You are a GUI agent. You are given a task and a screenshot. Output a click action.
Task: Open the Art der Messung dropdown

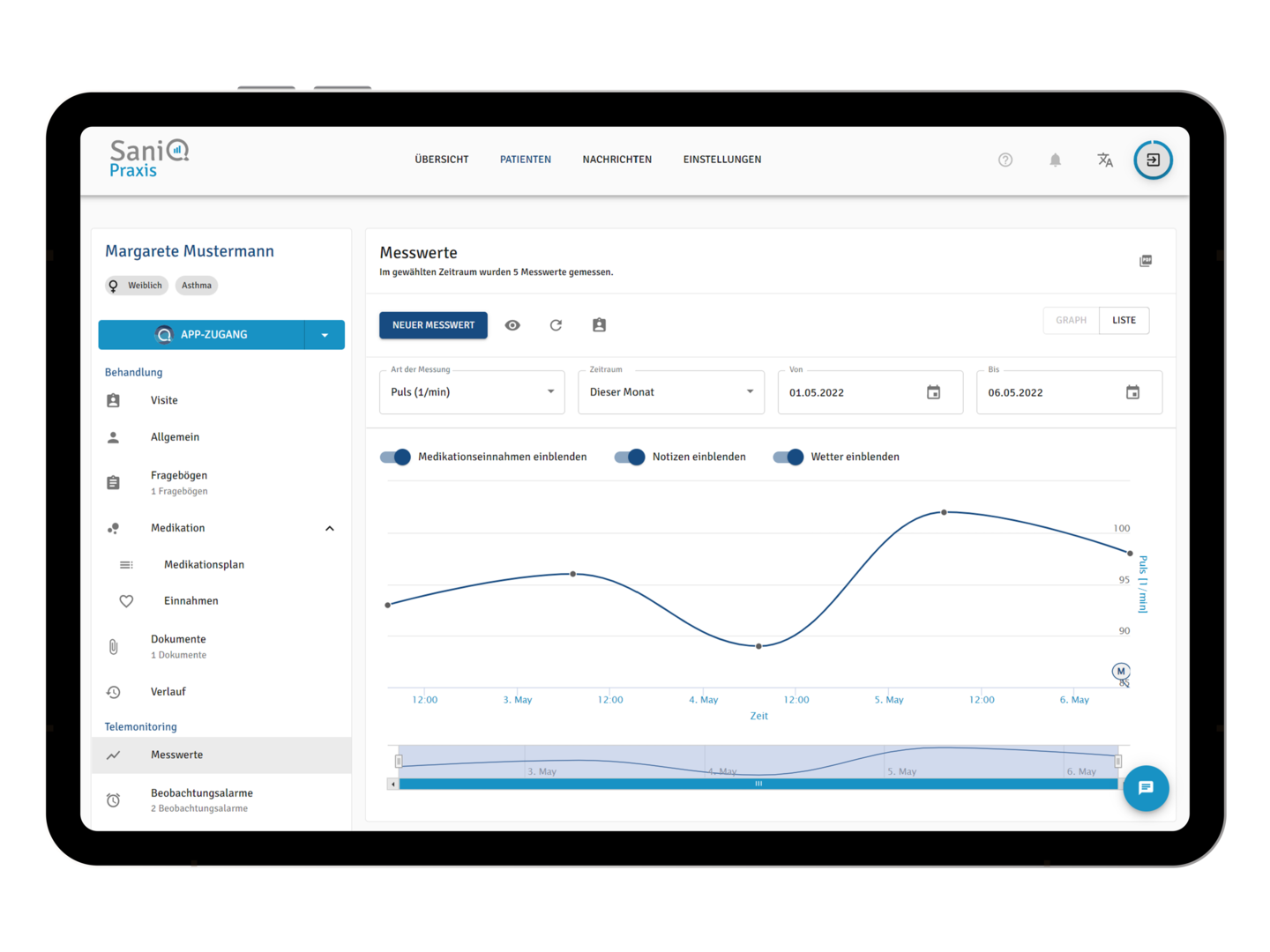click(x=472, y=392)
